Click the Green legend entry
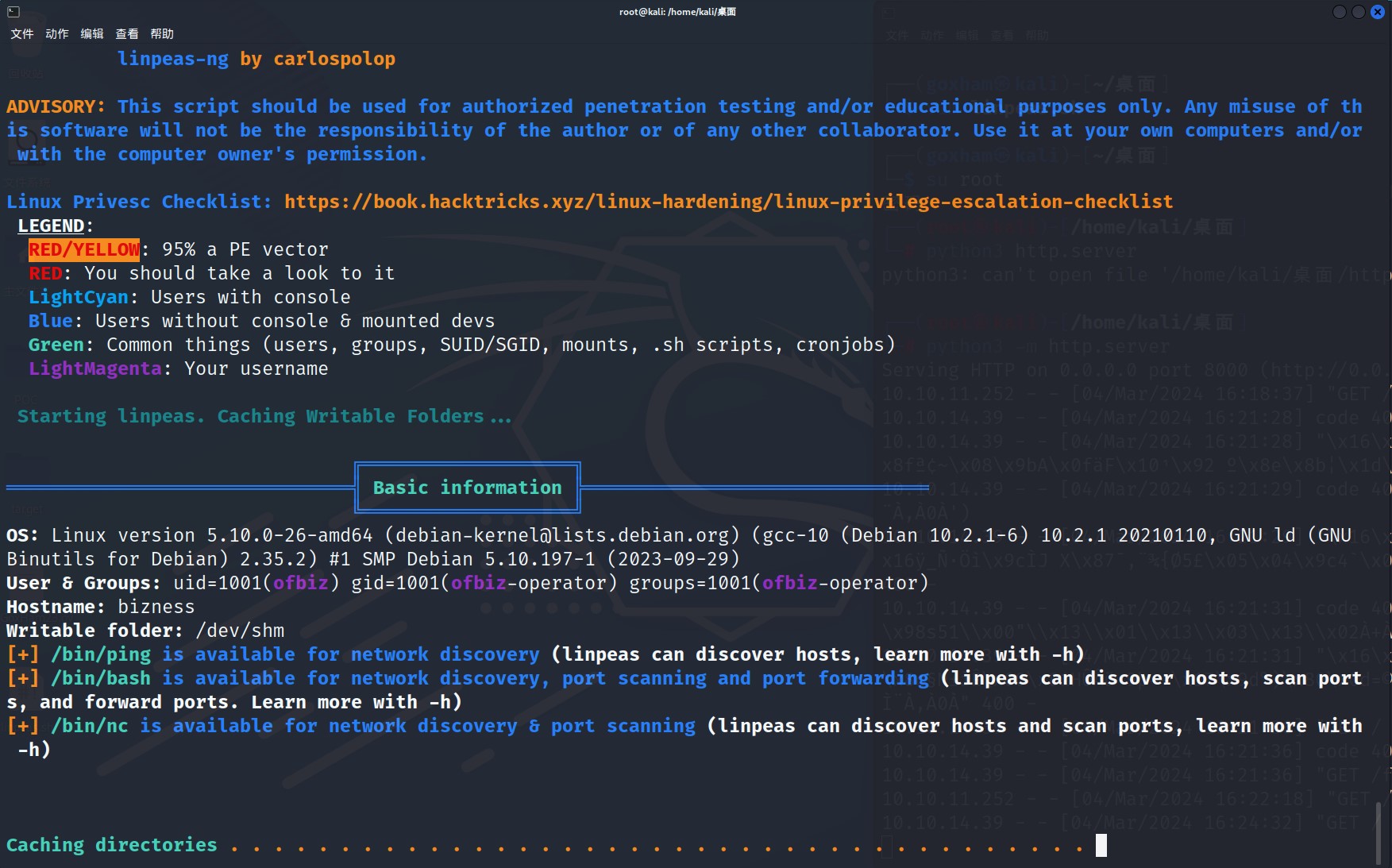The image size is (1392, 868). [x=56, y=345]
